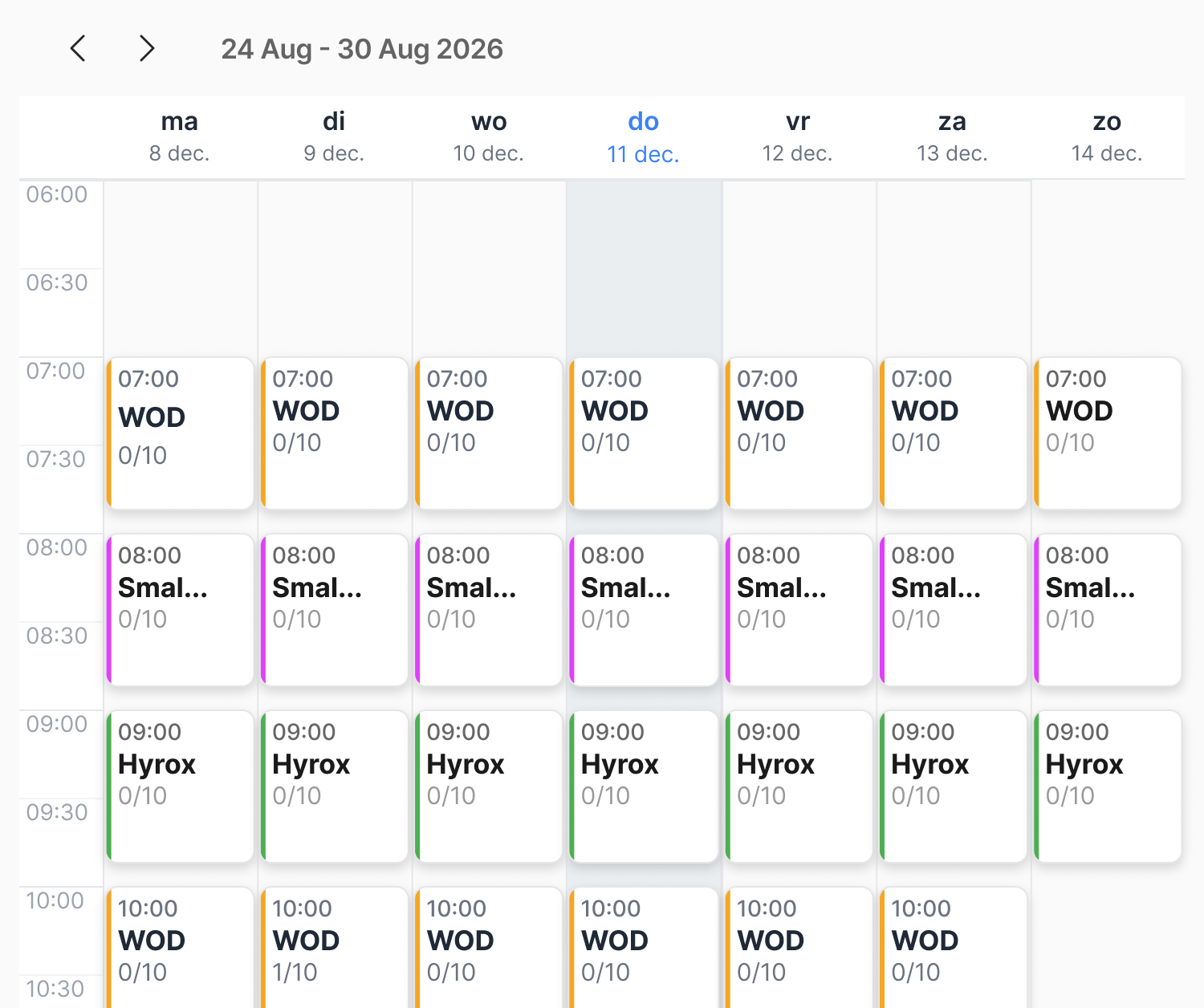Click the 06:00 time label
The width and height of the screenshot is (1204, 1008).
coord(56,194)
